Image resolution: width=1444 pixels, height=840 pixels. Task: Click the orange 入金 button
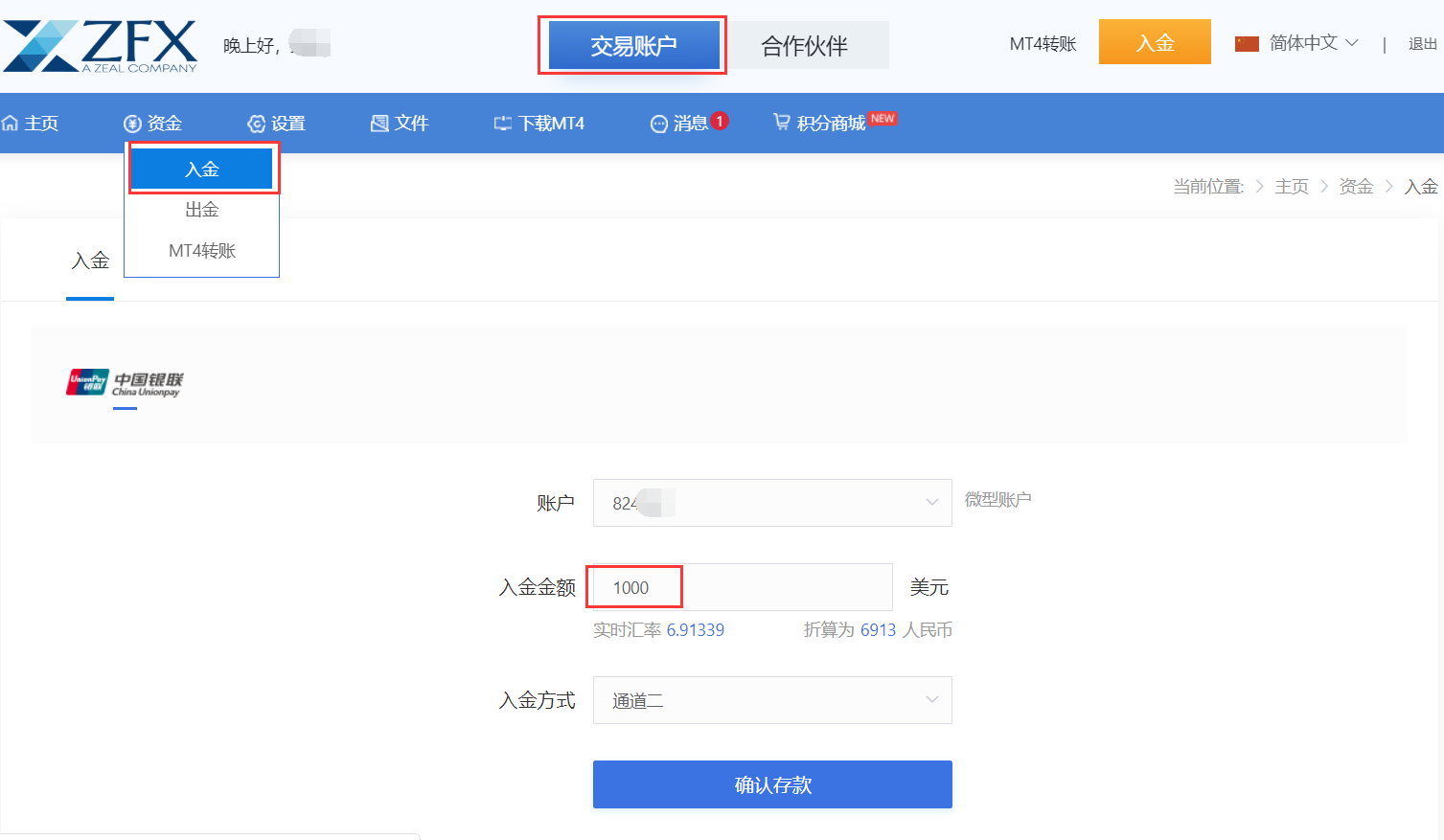[x=1154, y=43]
